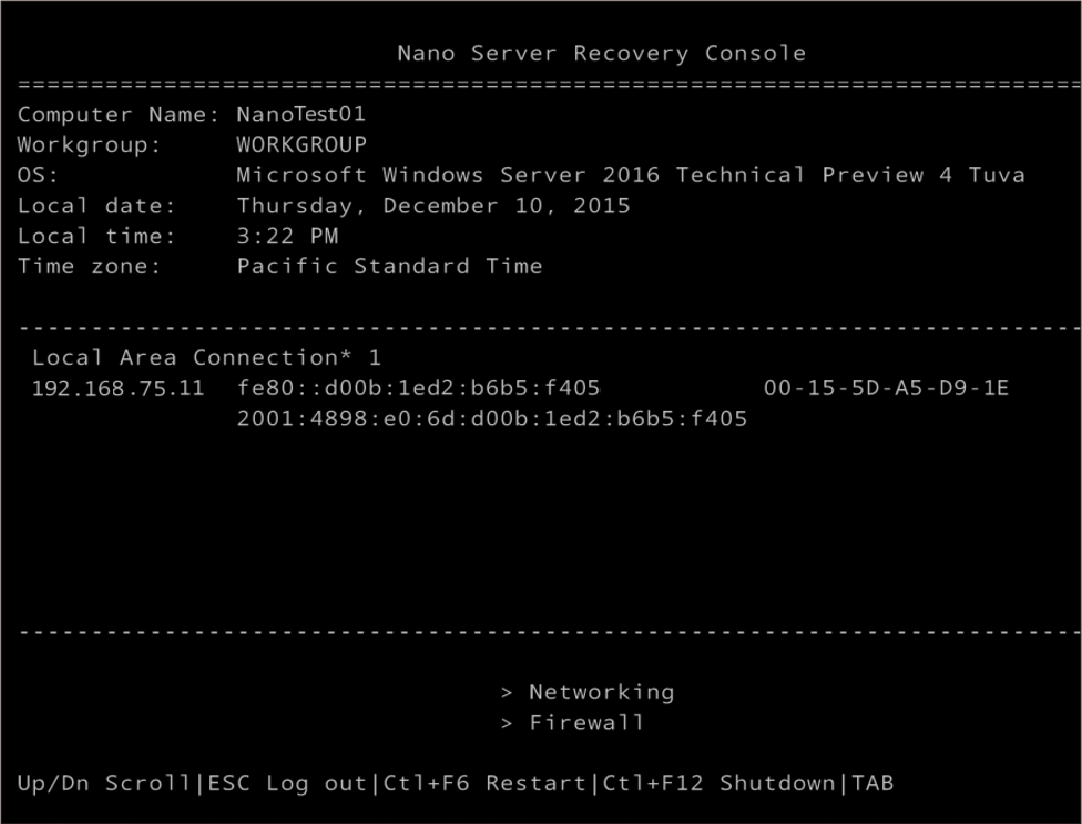Image resolution: width=1082 pixels, height=824 pixels.
Task: Click the IPv6 address starting with 2001:4898
Action: pyautogui.click(x=492, y=418)
